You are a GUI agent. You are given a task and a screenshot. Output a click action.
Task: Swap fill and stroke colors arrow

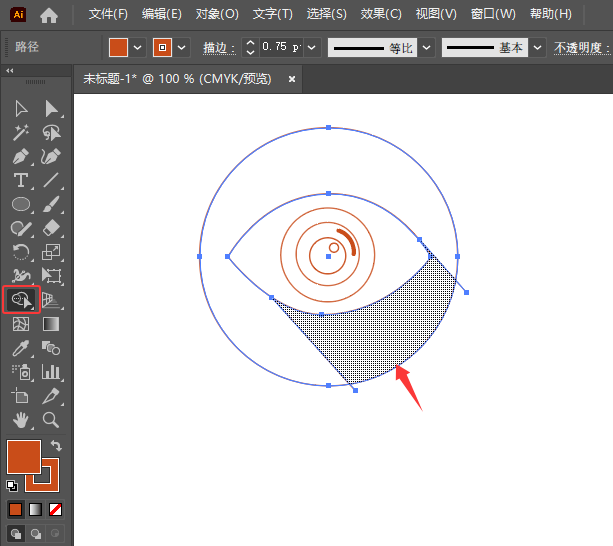click(57, 445)
